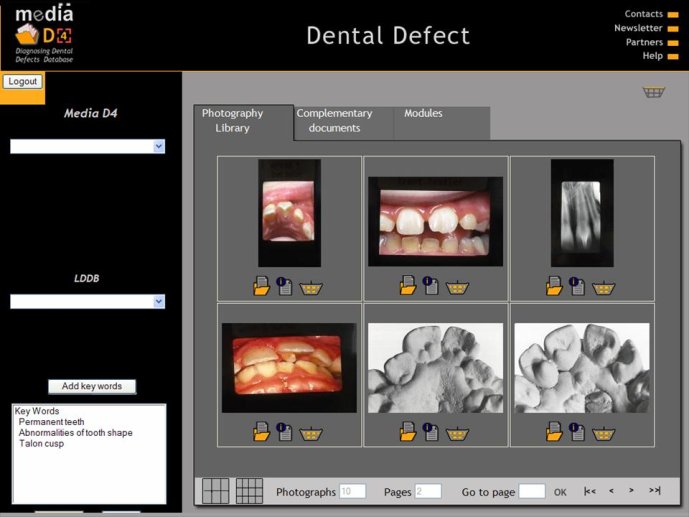This screenshot has height=517, width=689.
Task: Click the Add key words button
Action: tap(92, 386)
